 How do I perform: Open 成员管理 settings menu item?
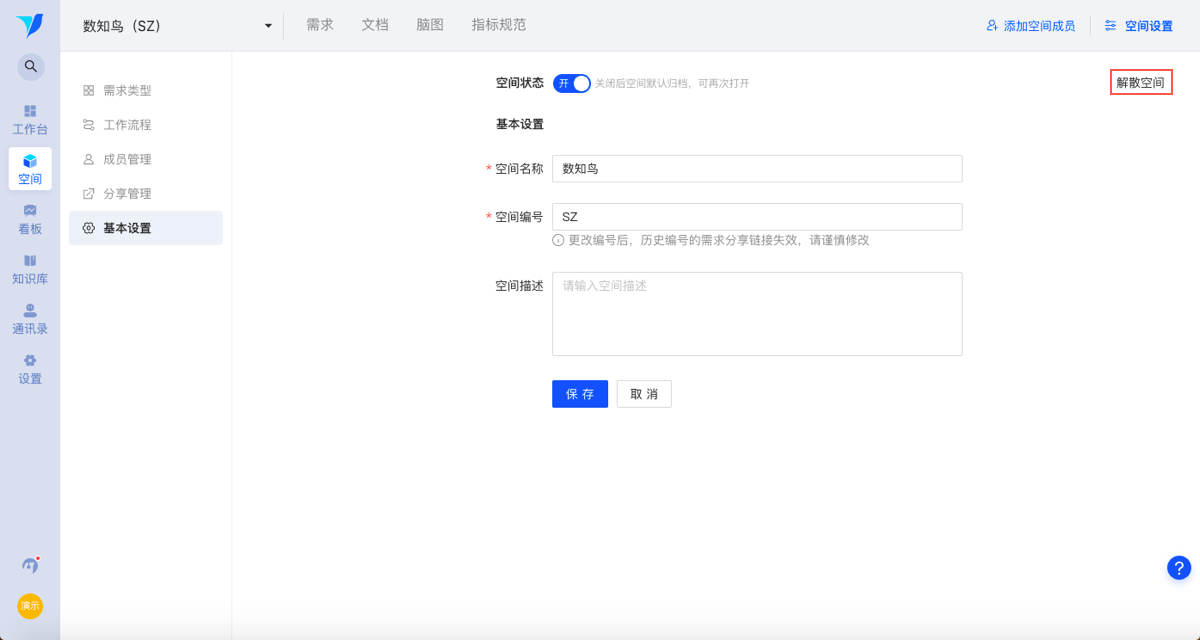146,159
